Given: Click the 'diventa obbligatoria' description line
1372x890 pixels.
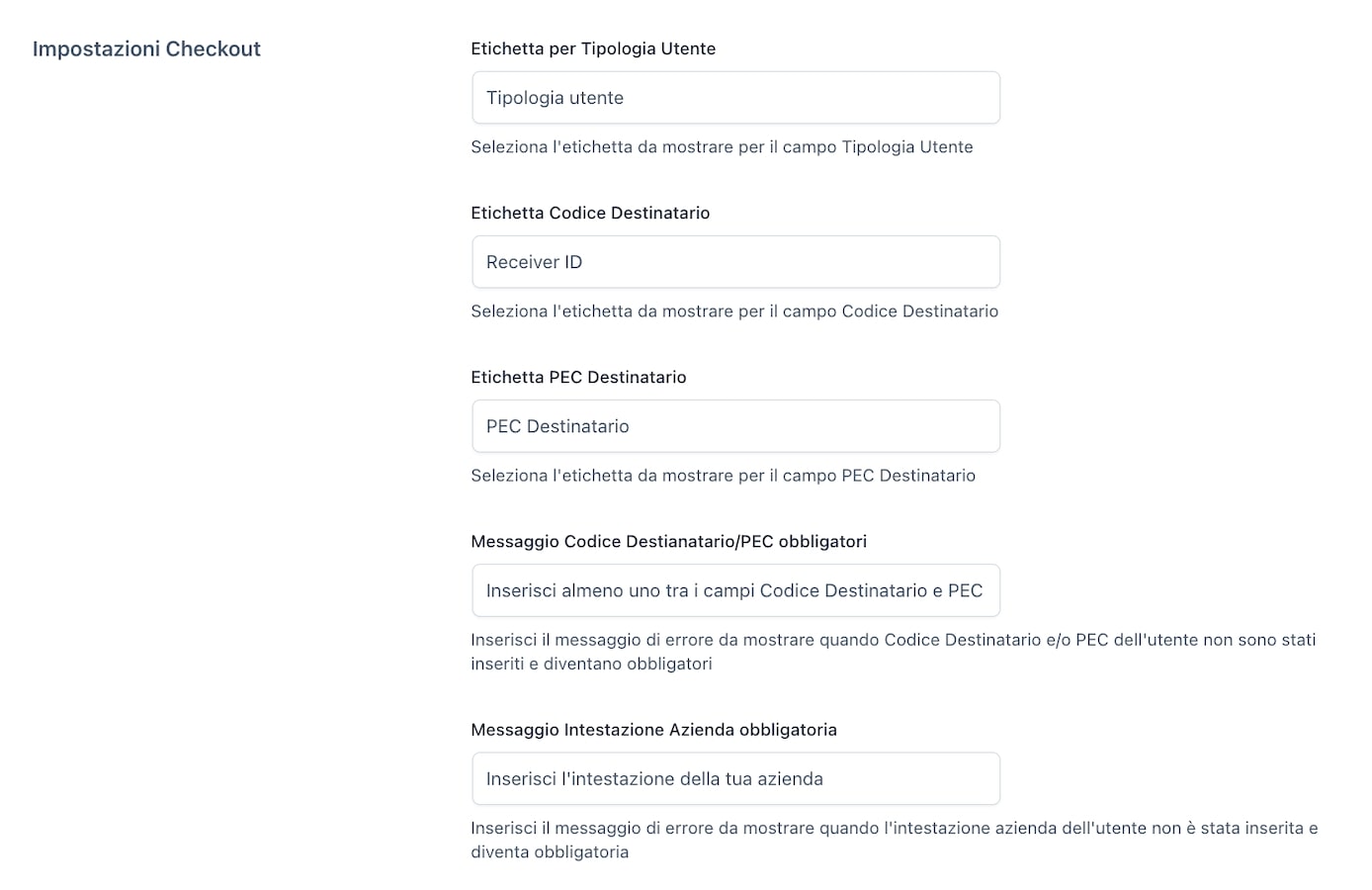Looking at the screenshot, I should pyautogui.click(x=550, y=851).
